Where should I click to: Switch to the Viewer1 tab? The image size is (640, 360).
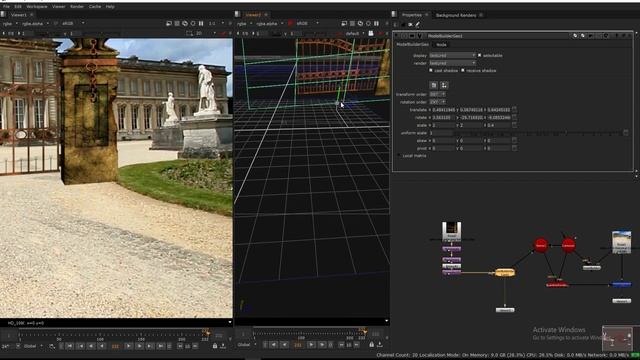(x=19, y=15)
